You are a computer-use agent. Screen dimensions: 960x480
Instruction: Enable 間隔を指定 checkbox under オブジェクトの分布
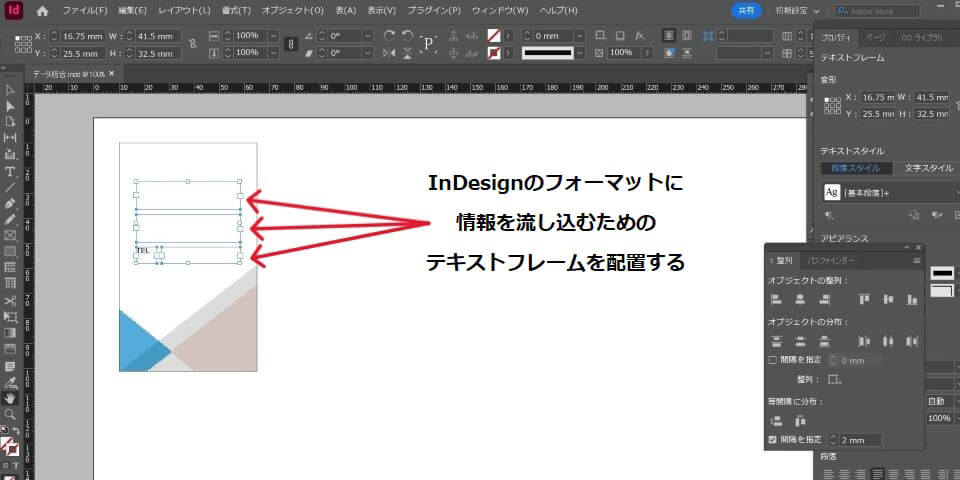772,360
